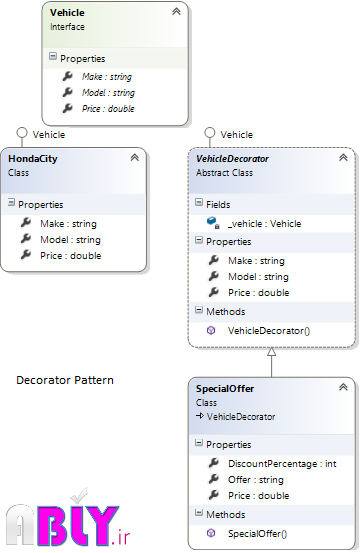Click Vehicle lollipop label above VehicleDecorator

pyautogui.click(x=237, y=135)
